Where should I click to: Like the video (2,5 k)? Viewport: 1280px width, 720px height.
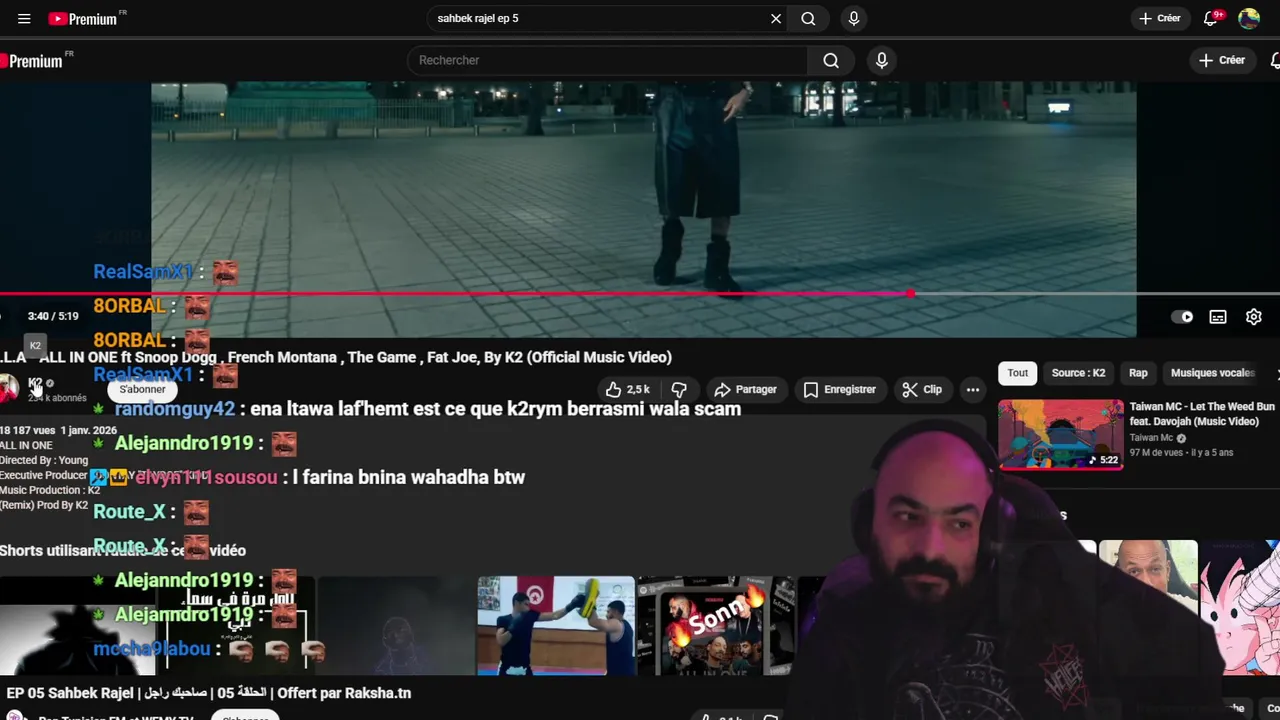click(x=628, y=389)
